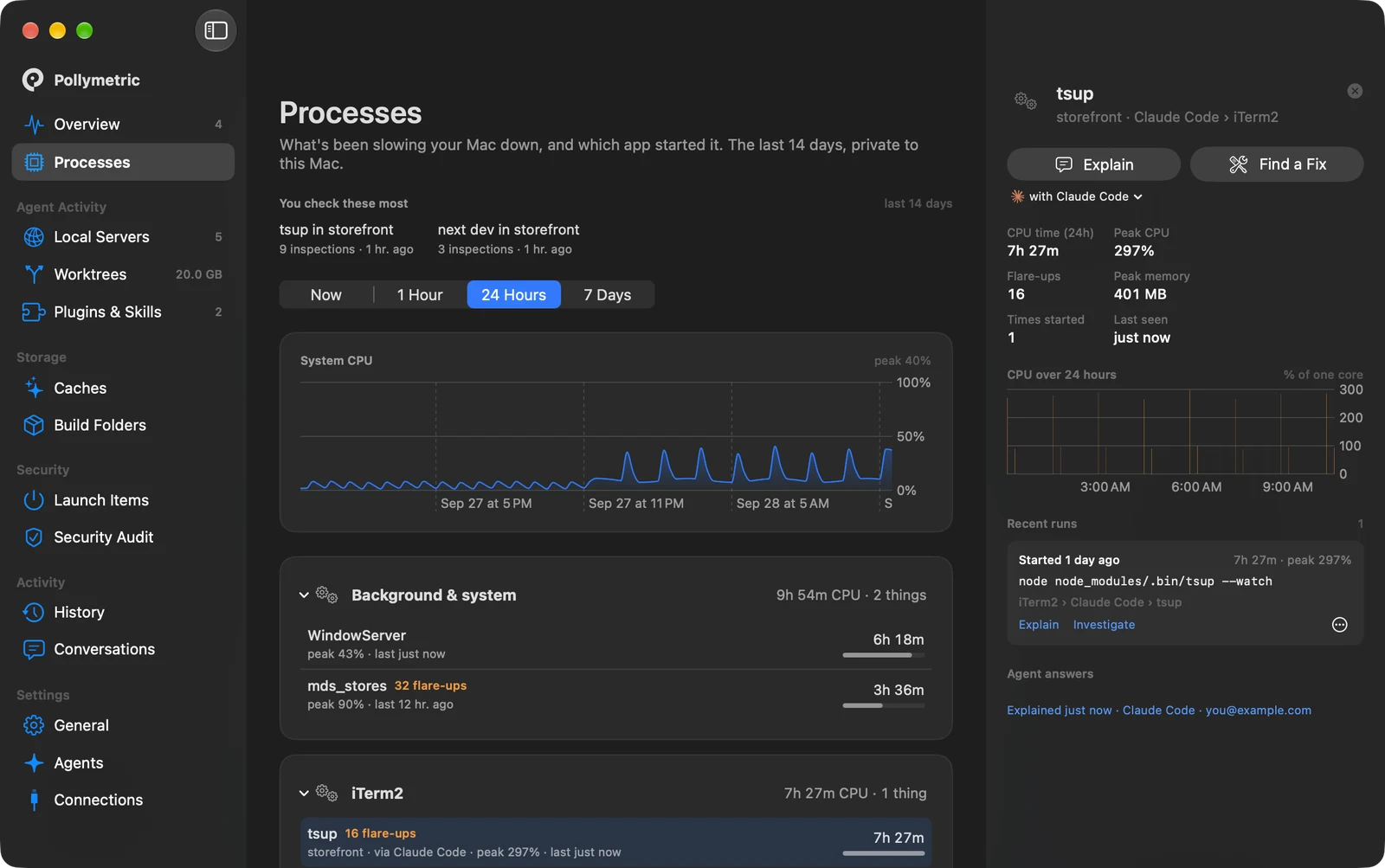
Task: Click the 16 flare-ups label on tsup row
Action: [x=380, y=833]
